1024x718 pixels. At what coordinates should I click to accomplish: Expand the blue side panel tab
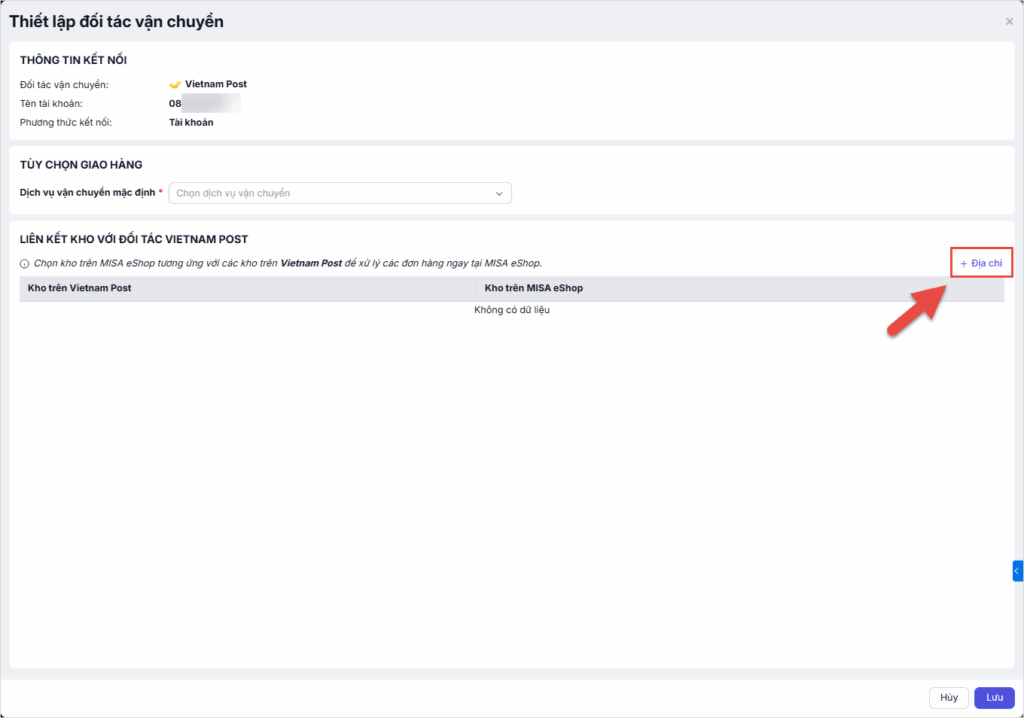pos(1017,571)
